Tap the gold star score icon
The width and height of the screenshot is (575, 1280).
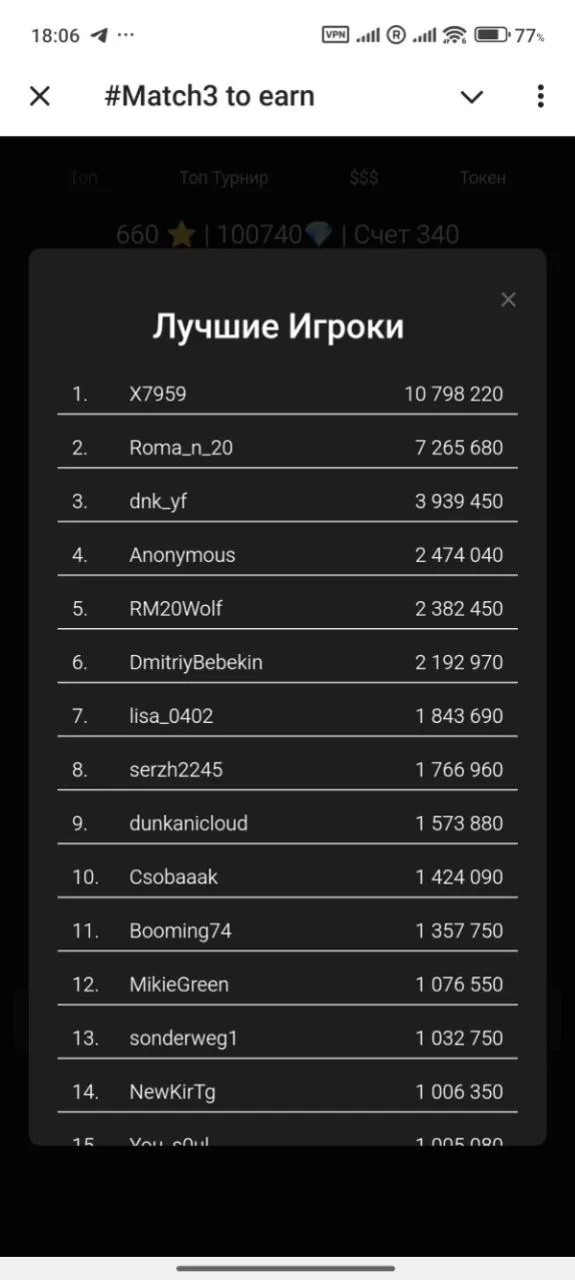click(181, 235)
